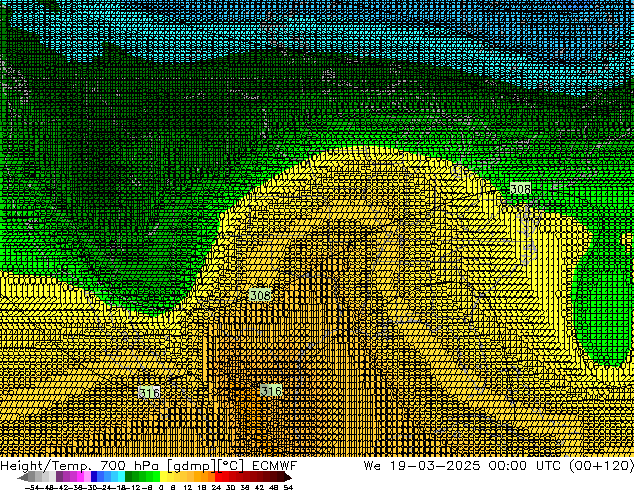
Task: Click the 308 contour label near the map's eastern edge
Action: [520, 188]
